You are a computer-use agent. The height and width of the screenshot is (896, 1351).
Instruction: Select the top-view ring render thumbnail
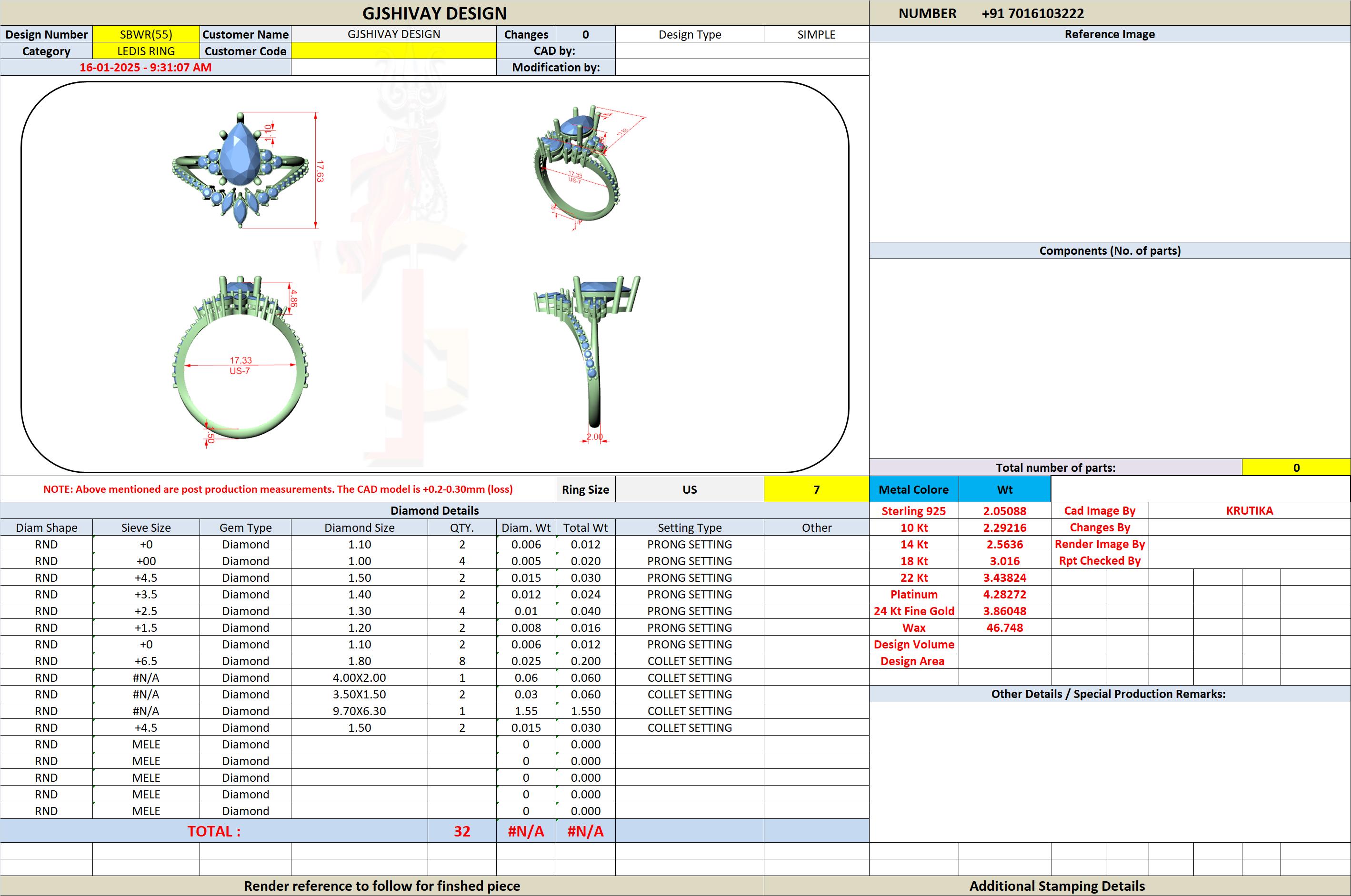pyautogui.click(x=246, y=169)
